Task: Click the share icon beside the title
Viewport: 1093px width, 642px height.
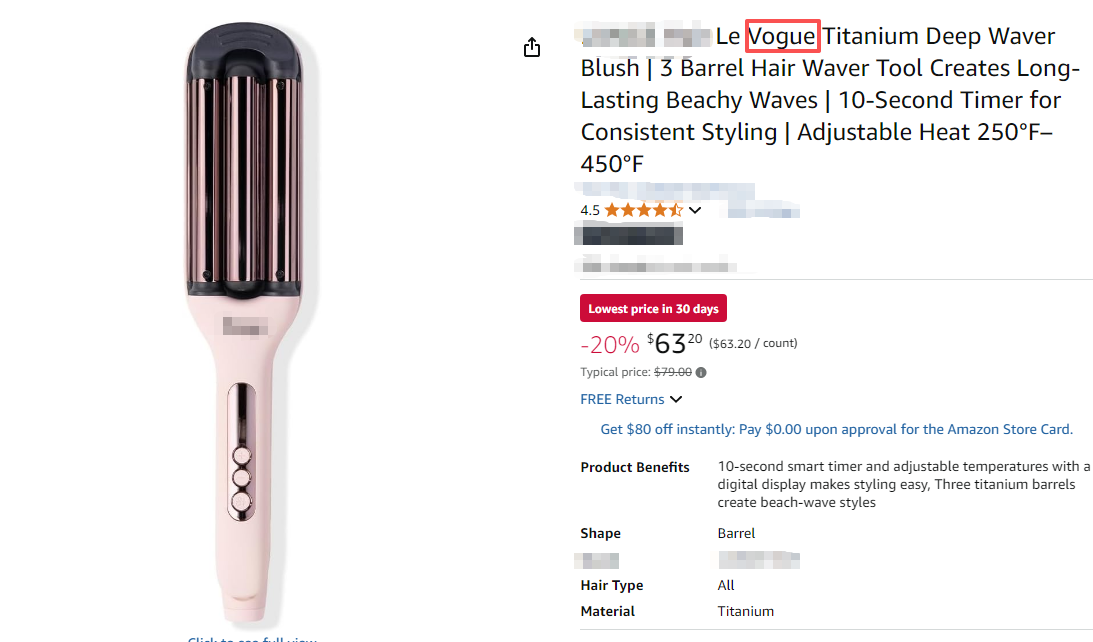Action: pyautogui.click(x=532, y=48)
